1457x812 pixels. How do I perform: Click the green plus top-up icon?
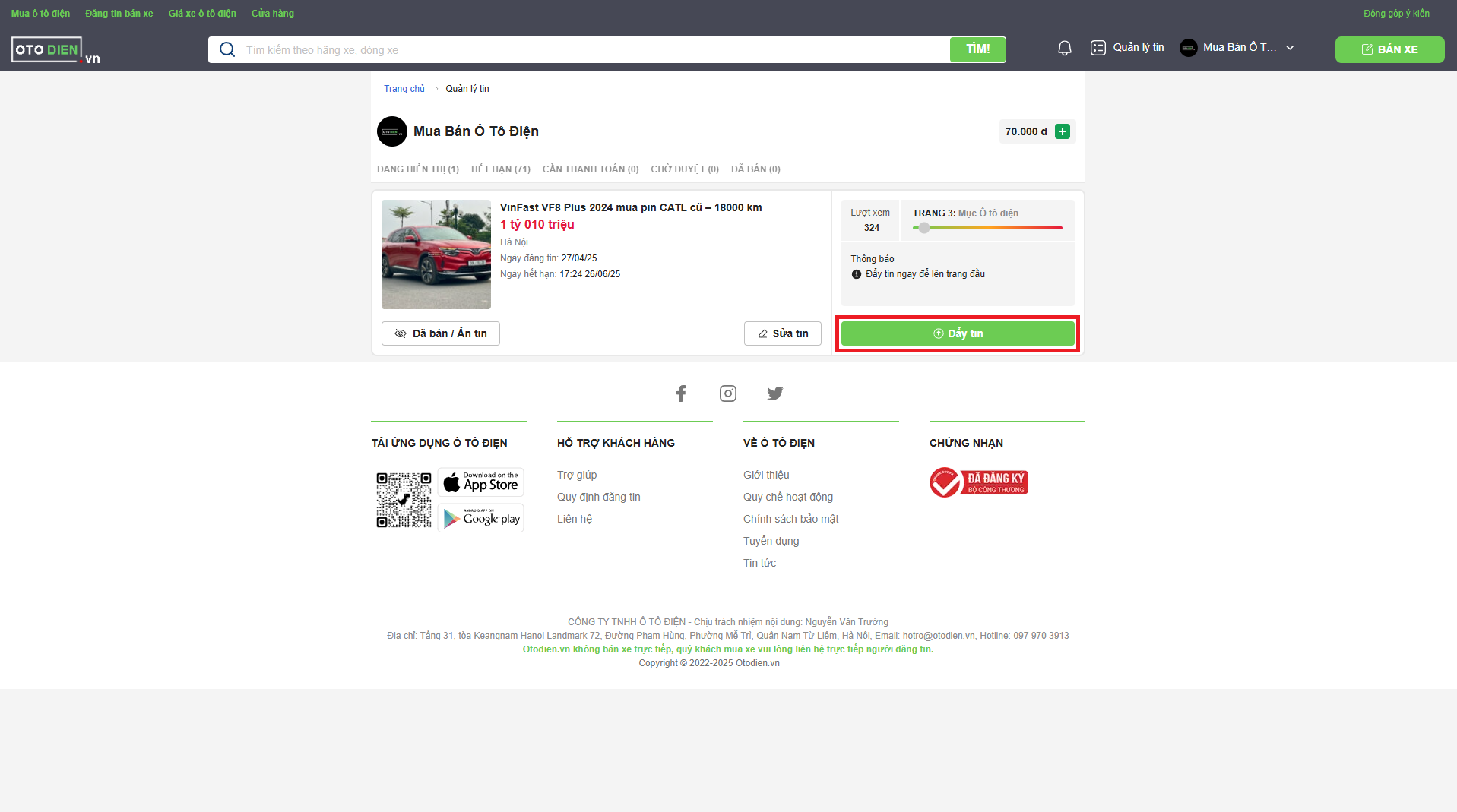[1063, 131]
